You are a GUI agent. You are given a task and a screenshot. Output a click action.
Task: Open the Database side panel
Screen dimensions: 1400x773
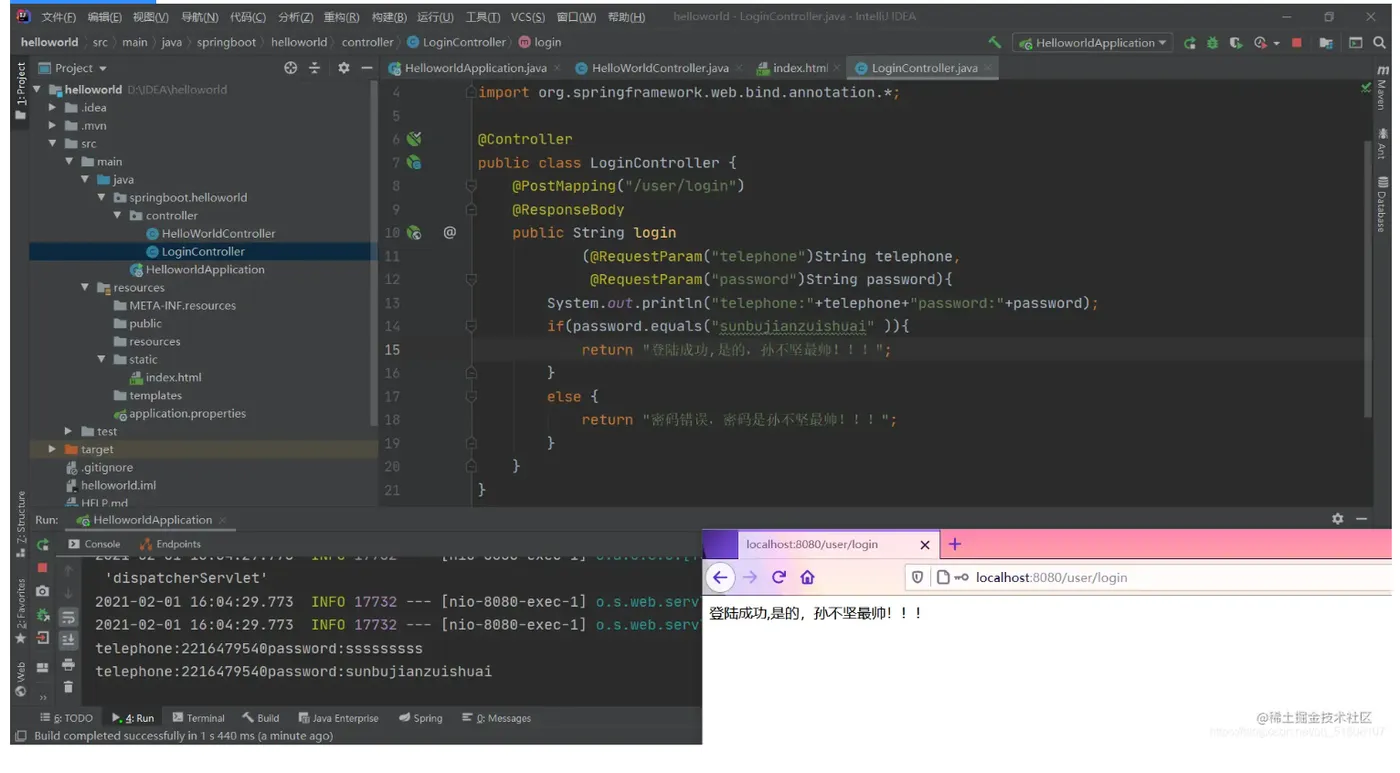point(1382,203)
